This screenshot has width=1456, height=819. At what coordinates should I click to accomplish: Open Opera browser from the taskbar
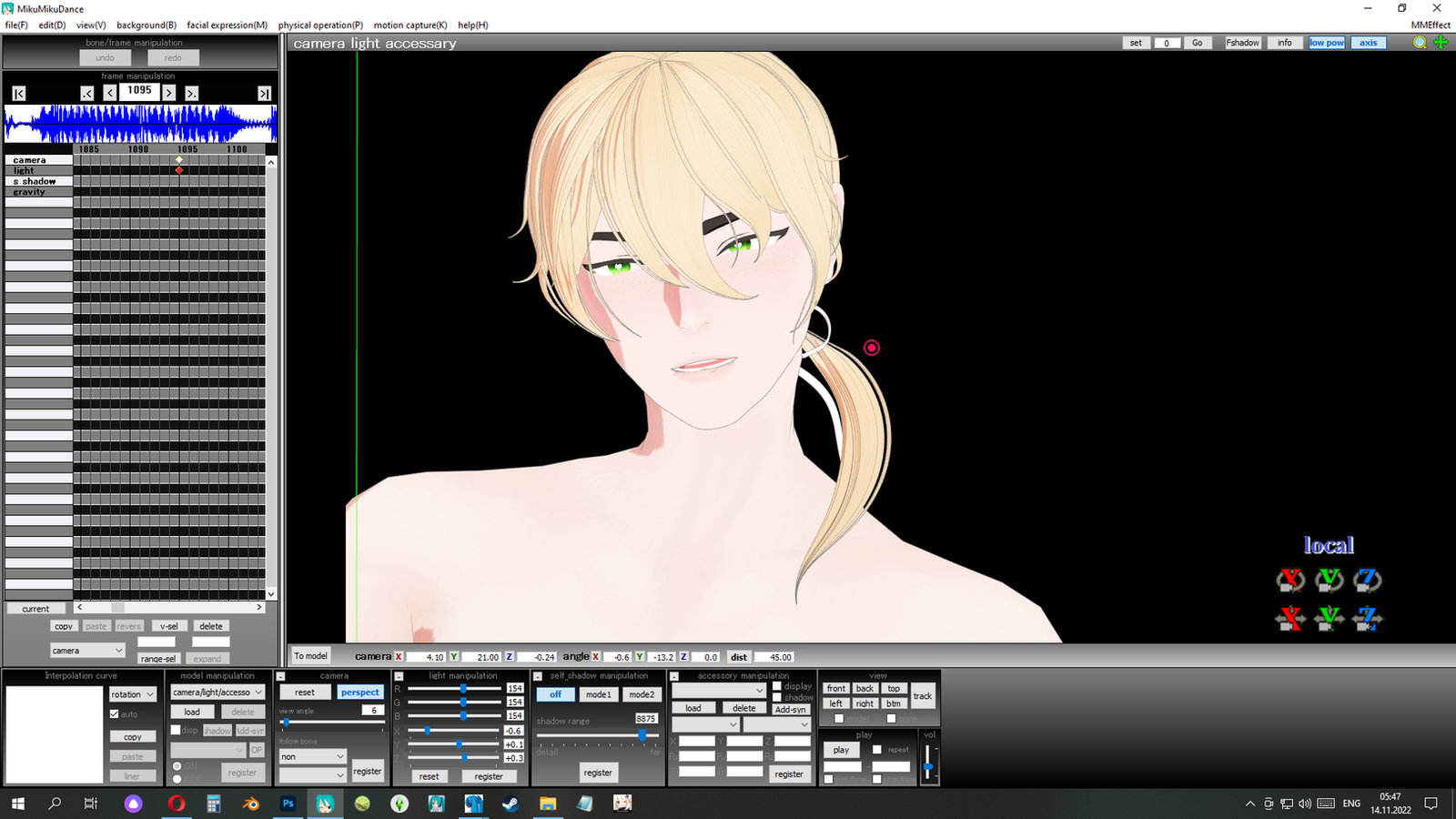pos(177,804)
